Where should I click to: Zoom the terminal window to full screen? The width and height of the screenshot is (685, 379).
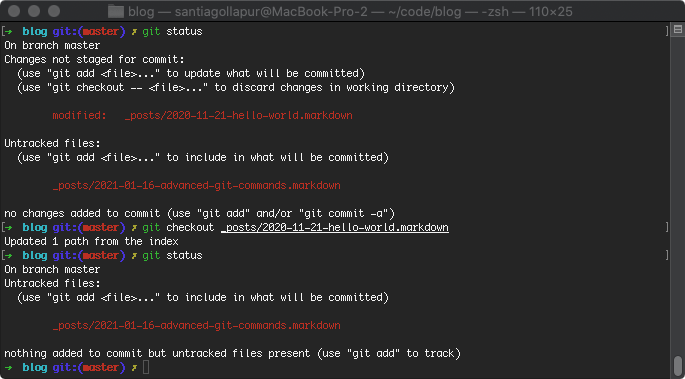pyautogui.click(x=54, y=11)
